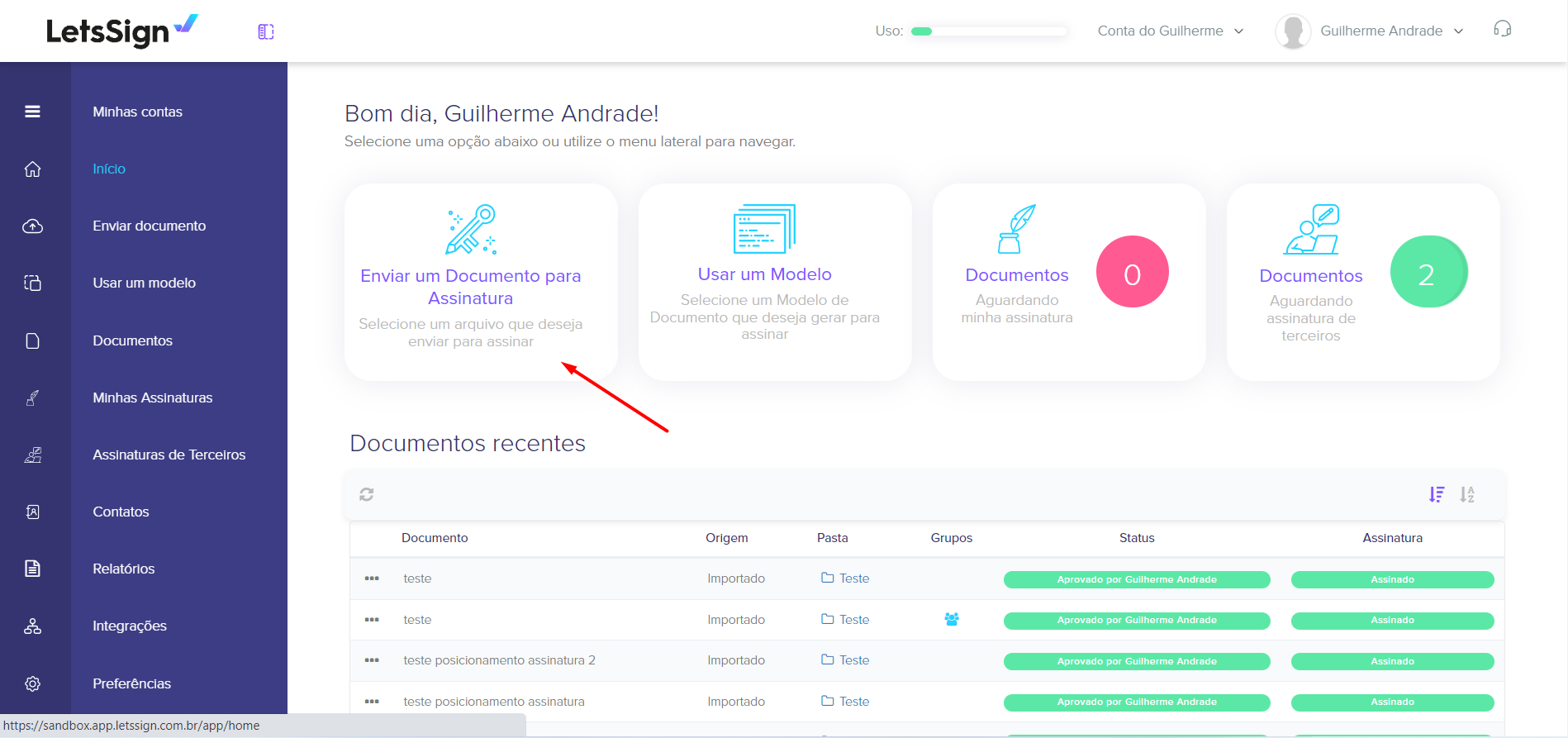
Task: Open Documentos in sidebar menu
Action: 133,340
